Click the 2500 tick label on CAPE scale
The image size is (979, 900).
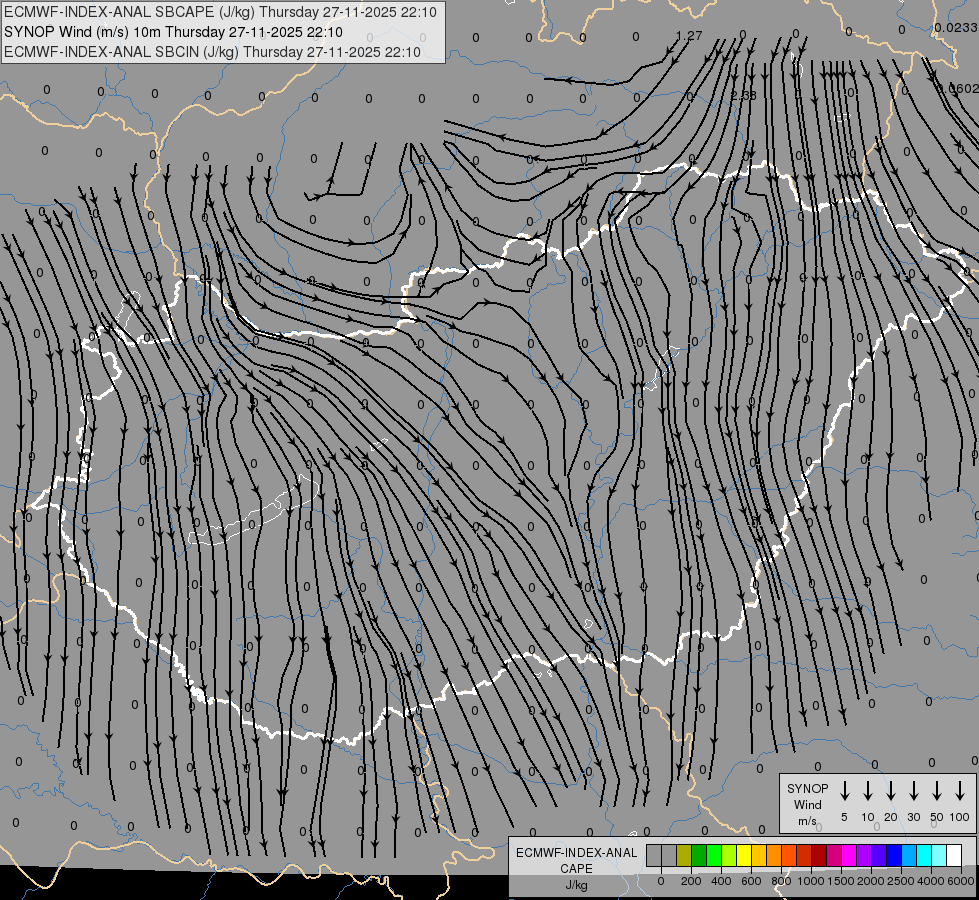pos(901,881)
